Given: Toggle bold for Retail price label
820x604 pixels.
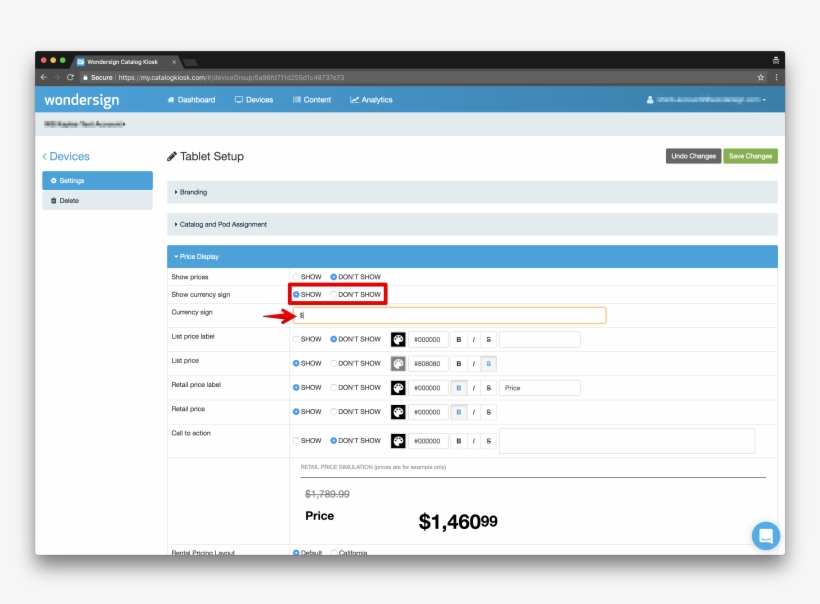Looking at the screenshot, I should point(458,388).
